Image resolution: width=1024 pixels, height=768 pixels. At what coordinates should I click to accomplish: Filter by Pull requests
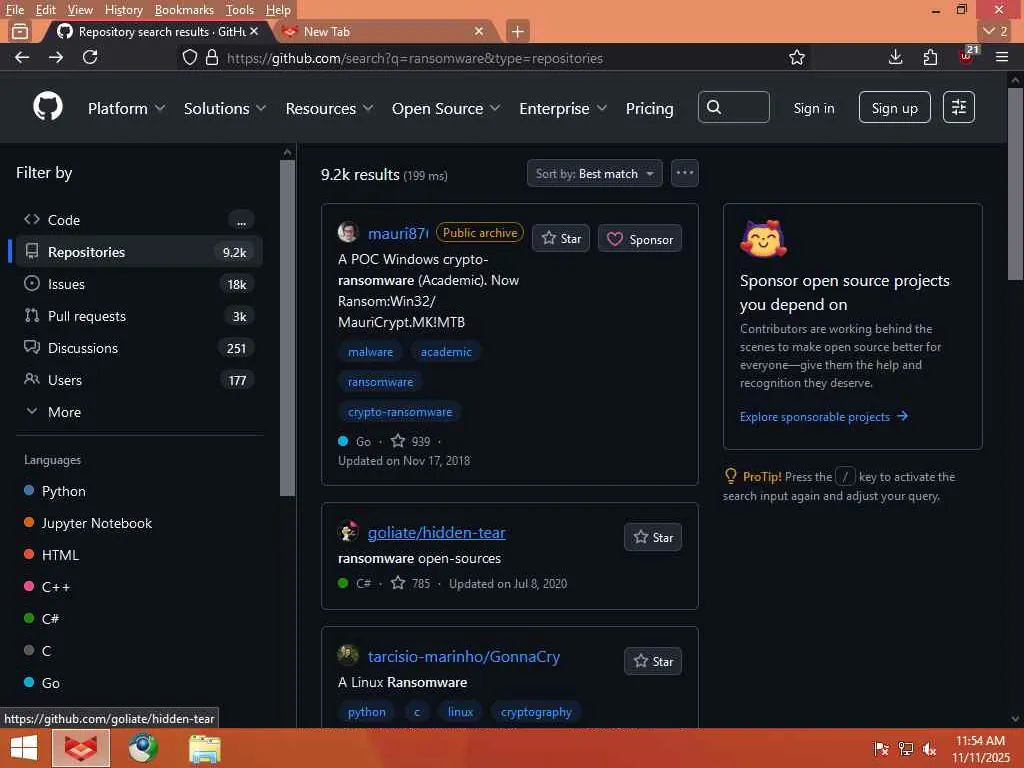point(136,316)
